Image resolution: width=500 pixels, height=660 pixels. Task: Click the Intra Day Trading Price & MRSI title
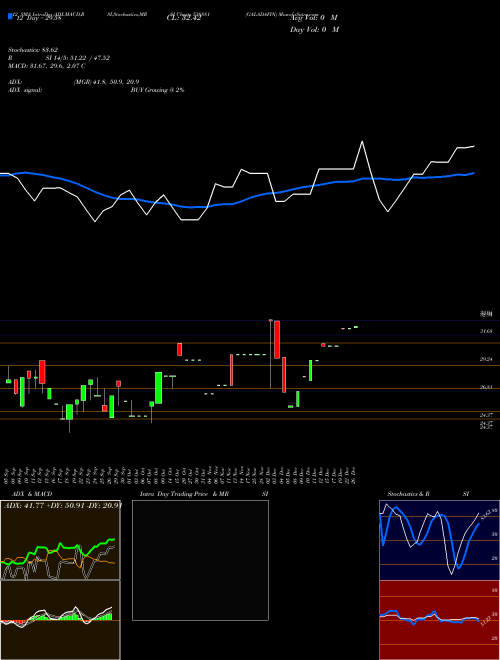click(x=204, y=494)
